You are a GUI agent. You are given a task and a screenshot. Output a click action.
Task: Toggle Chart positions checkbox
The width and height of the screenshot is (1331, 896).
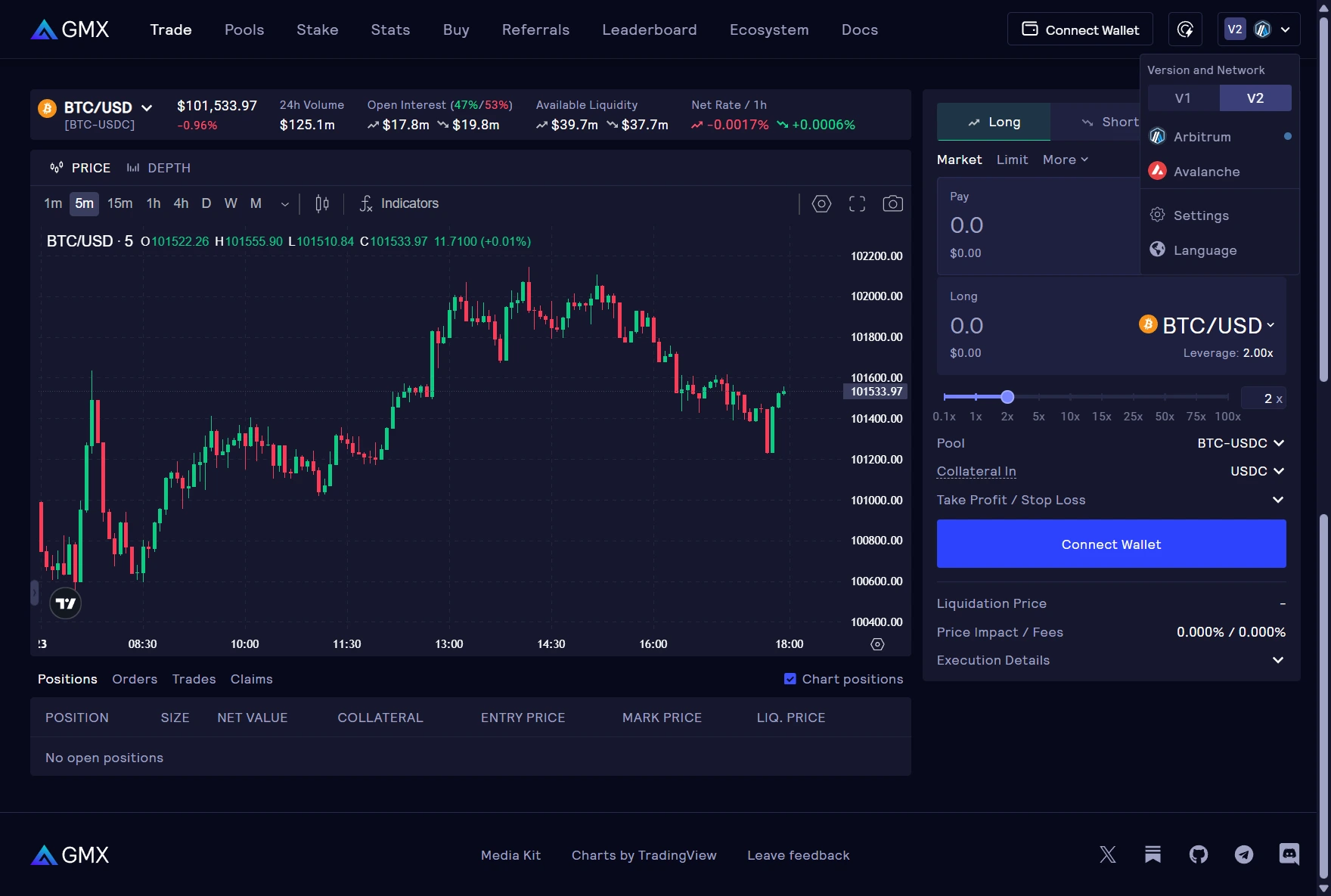(x=790, y=679)
